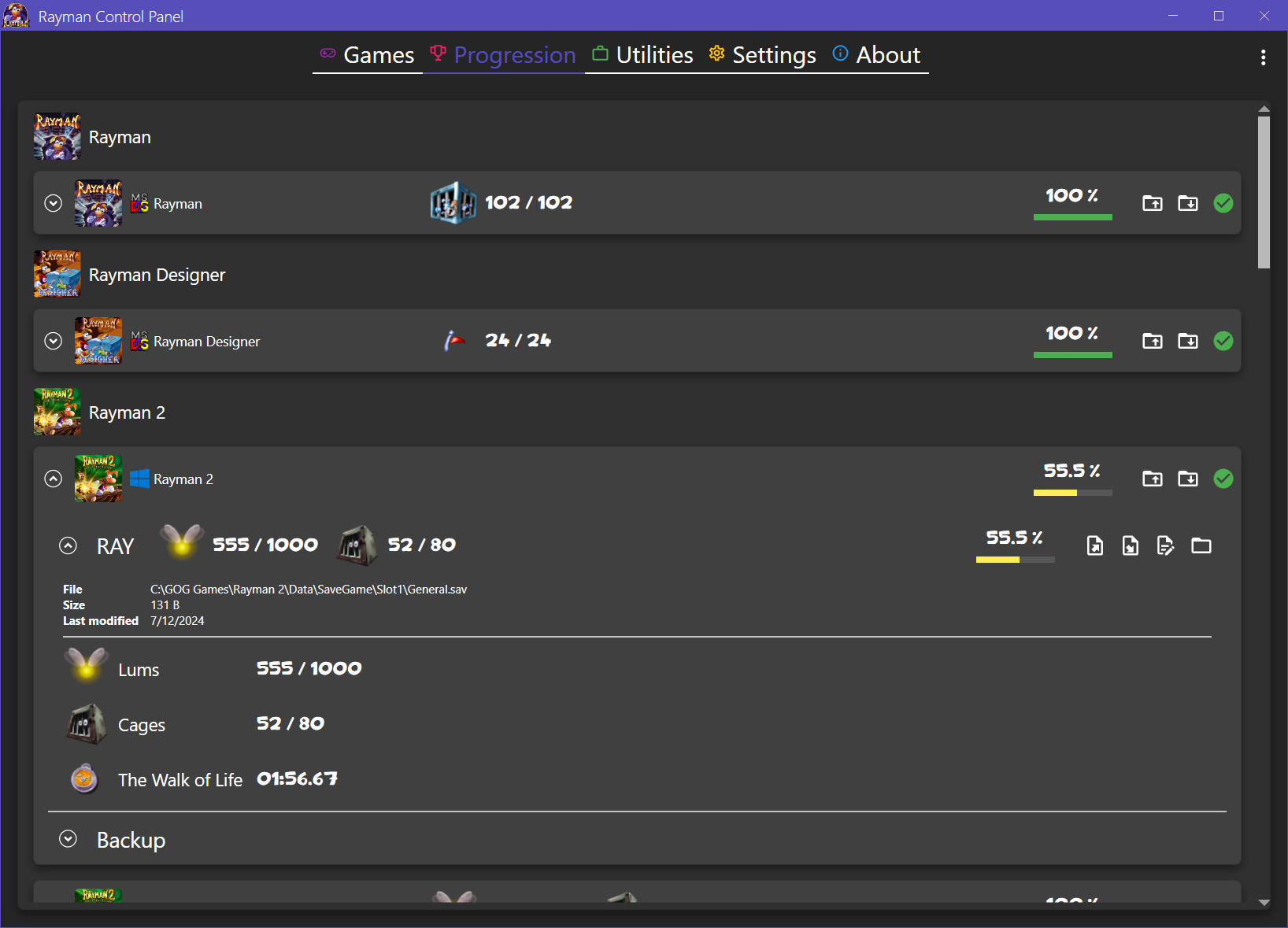This screenshot has height=928, width=1288.
Task: Click the scrollbar down arrow
Action: 1264,903
